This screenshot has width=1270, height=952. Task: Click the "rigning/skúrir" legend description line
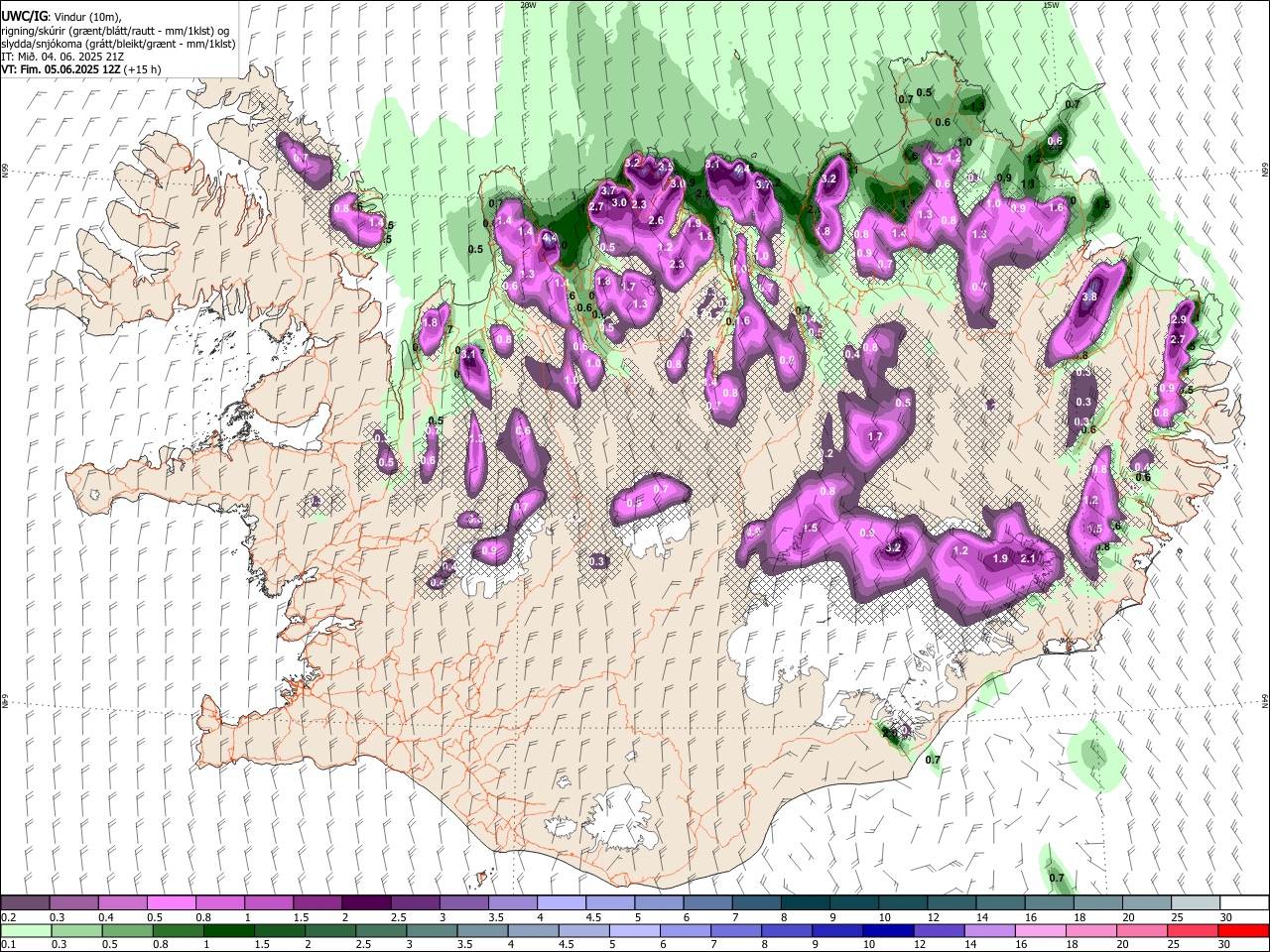(x=115, y=30)
